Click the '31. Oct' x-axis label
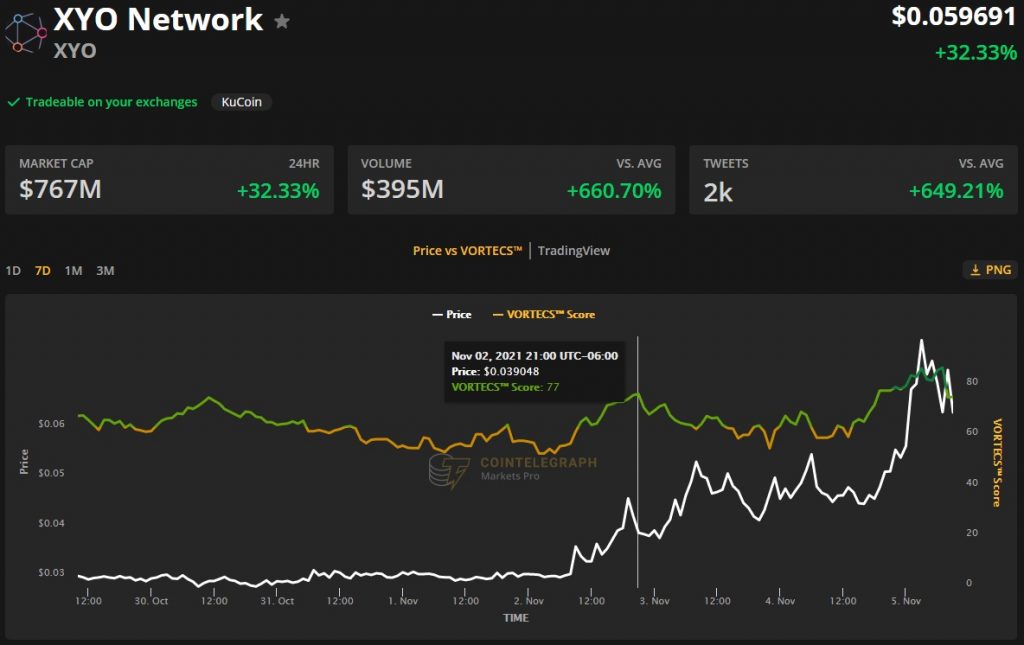Image resolution: width=1024 pixels, height=645 pixels. coord(277,601)
